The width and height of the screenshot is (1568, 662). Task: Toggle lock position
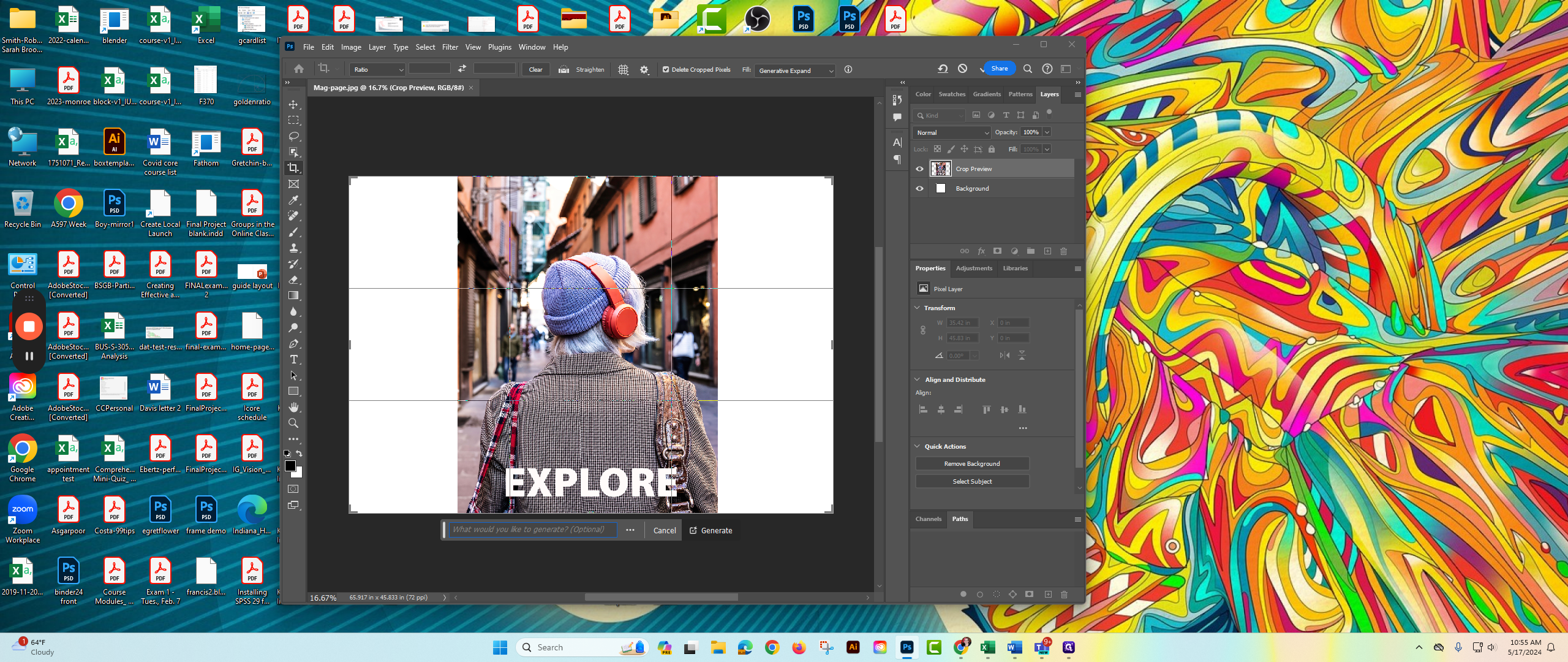pyautogui.click(x=964, y=149)
